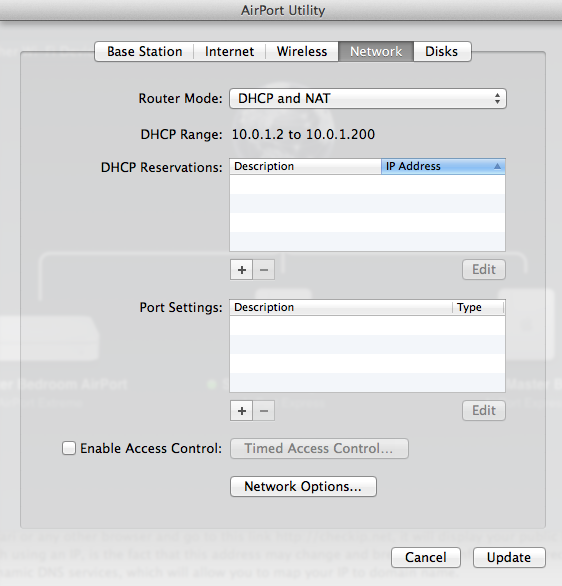Click Description header in Port Settings table
This screenshot has width=562, height=586.
(x=341, y=307)
